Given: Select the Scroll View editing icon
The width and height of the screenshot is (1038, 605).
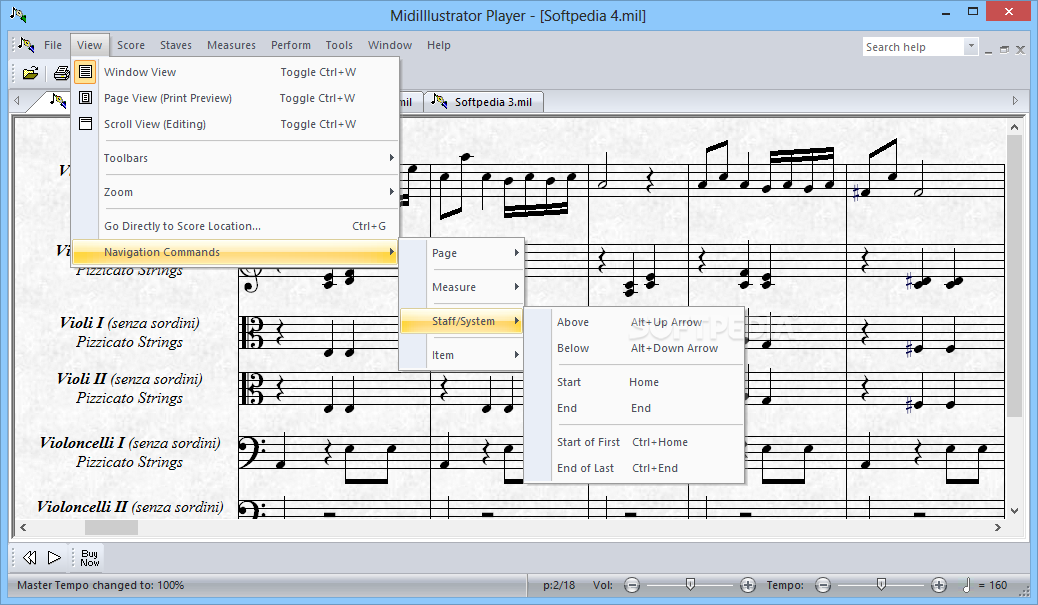Looking at the screenshot, I should coord(85,124).
